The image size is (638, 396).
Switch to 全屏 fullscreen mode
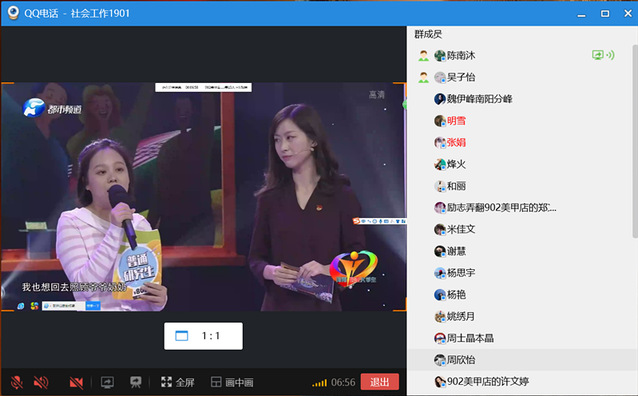(x=177, y=382)
